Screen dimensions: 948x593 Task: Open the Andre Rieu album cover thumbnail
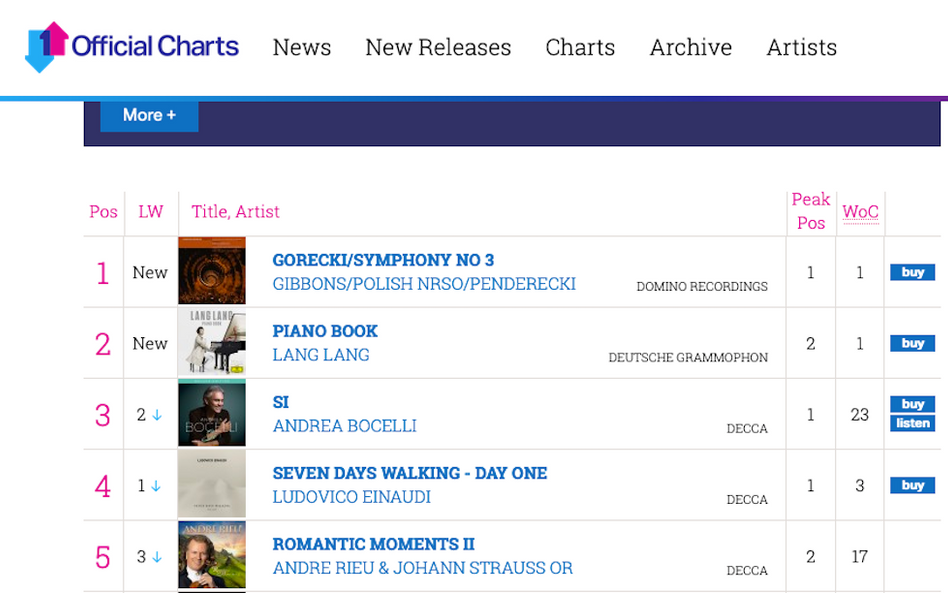pos(212,555)
